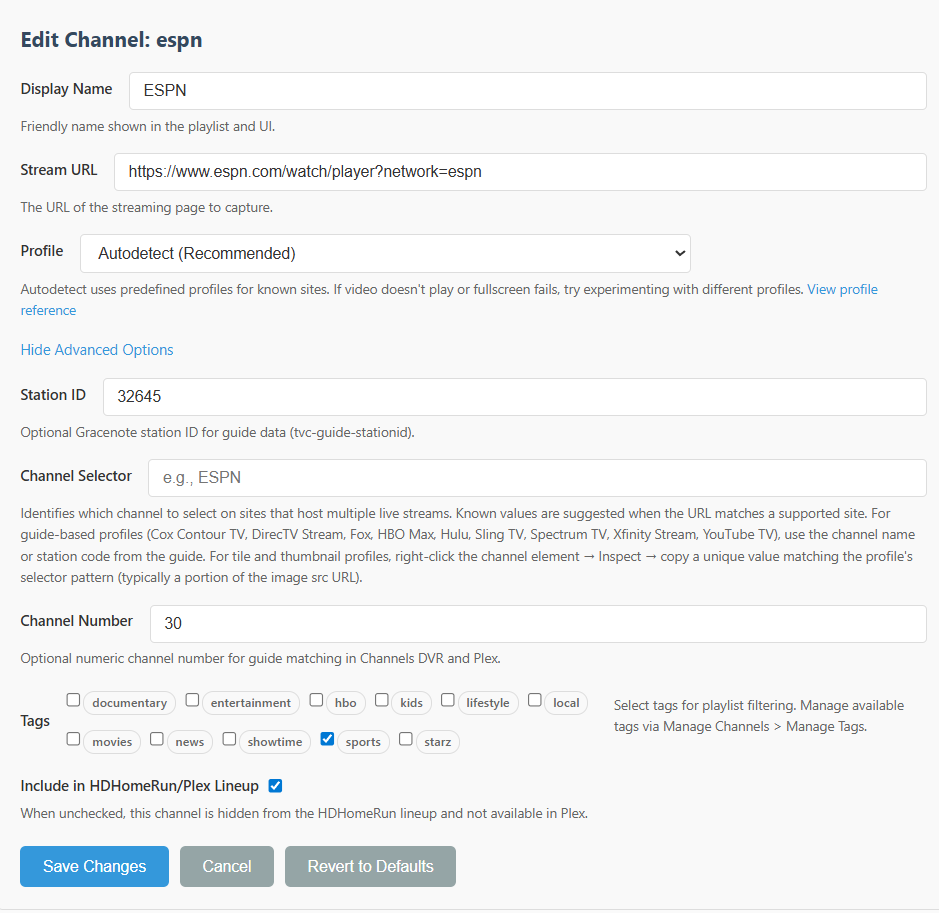
Task: Enable the movies tag checkbox
Action: click(73, 740)
